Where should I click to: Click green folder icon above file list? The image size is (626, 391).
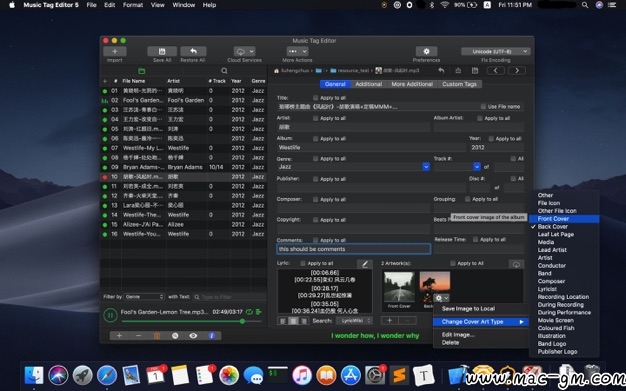coord(141,71)
